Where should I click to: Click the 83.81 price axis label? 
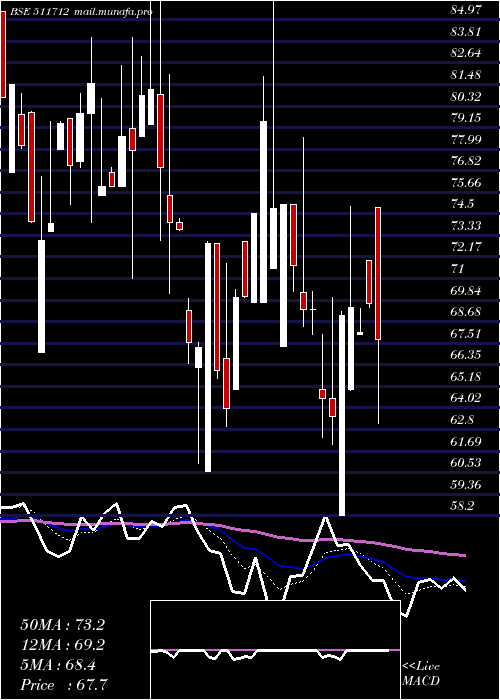point(466,32)
